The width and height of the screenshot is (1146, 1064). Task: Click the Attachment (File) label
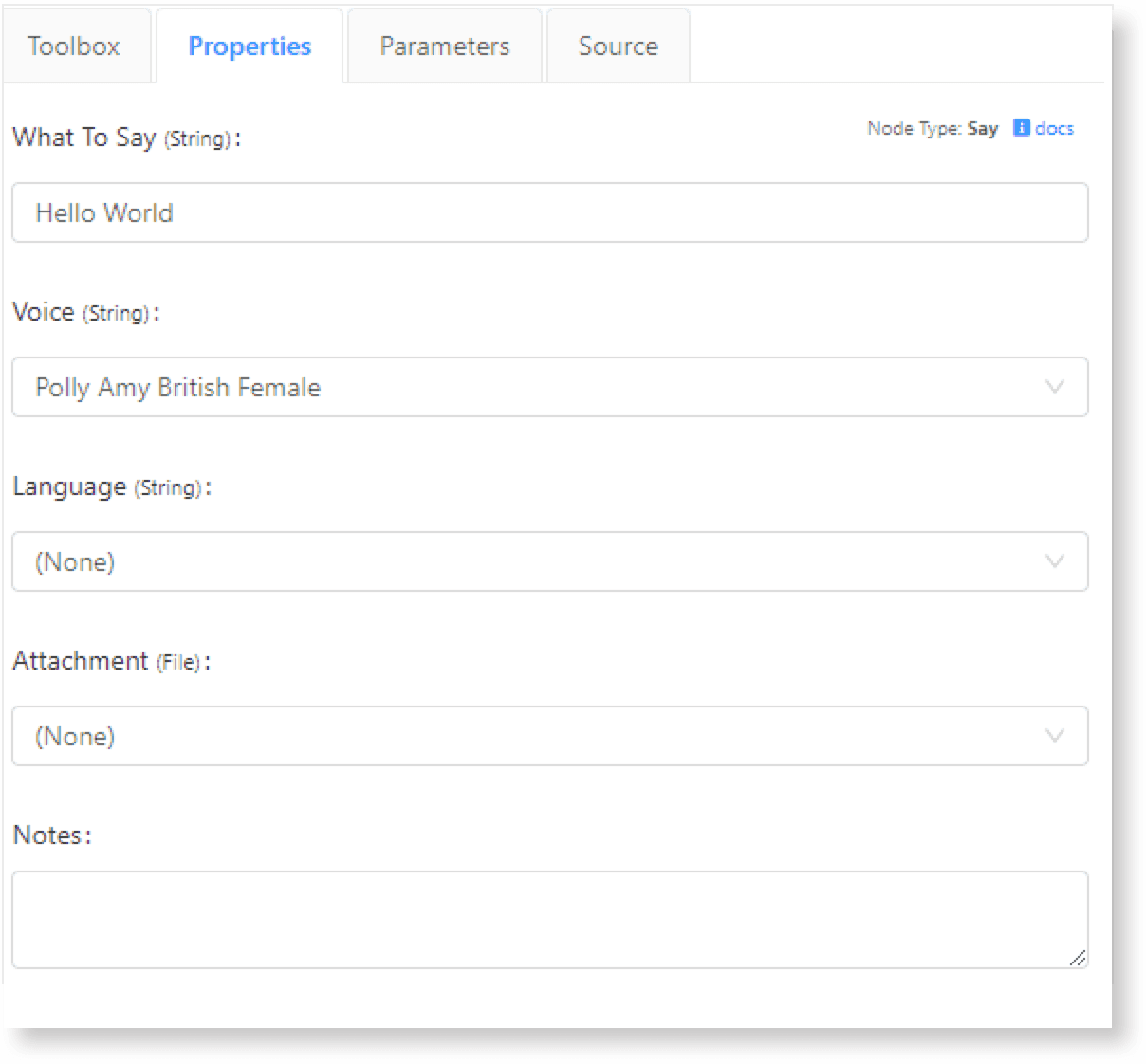[x=111, y=661]
